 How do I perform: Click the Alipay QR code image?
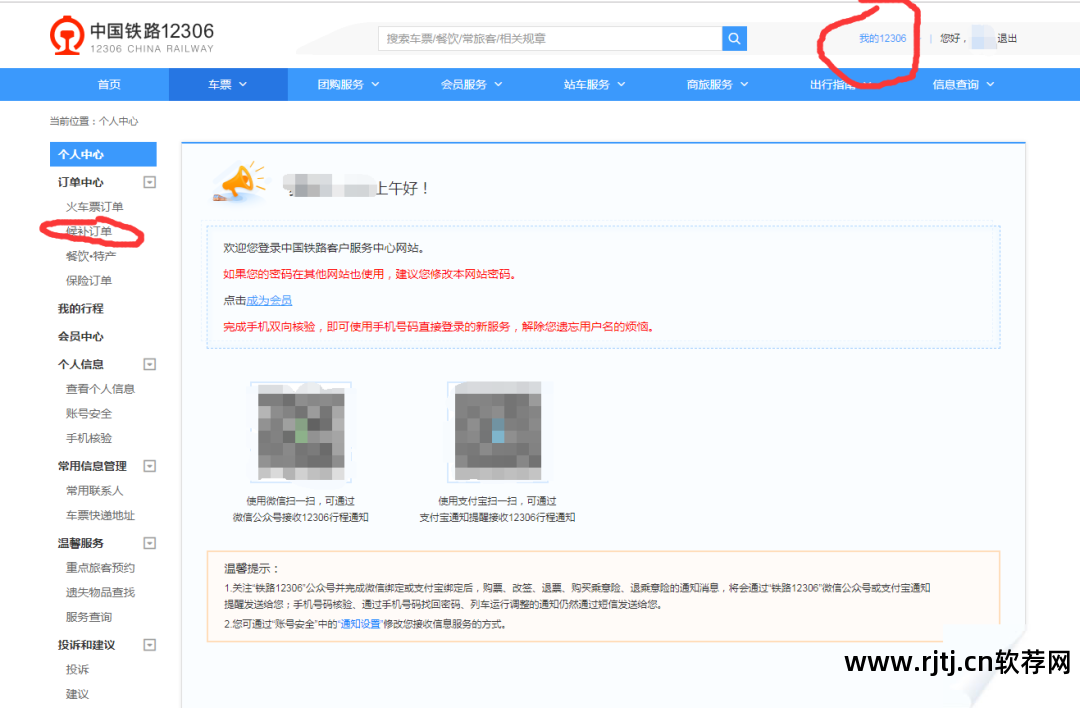point(498,430)
